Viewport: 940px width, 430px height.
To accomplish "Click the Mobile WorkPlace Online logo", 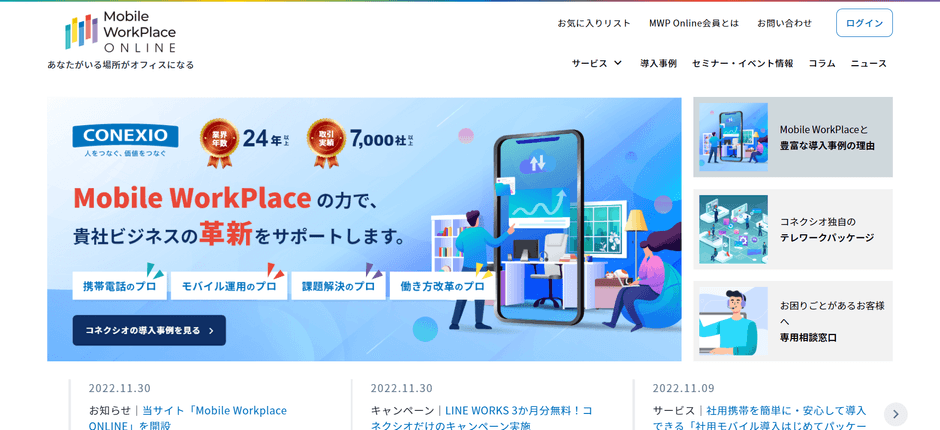I will [120, 32].
